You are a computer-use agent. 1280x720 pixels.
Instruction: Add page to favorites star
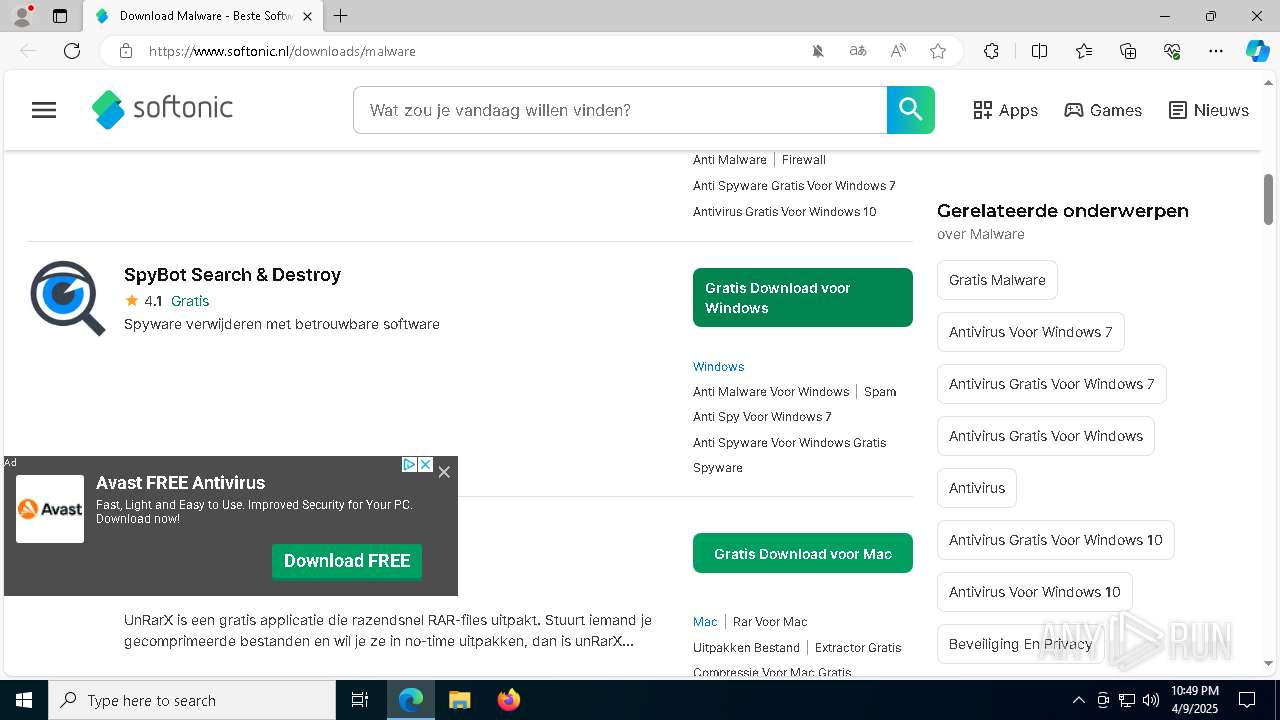tap(938, 51)
